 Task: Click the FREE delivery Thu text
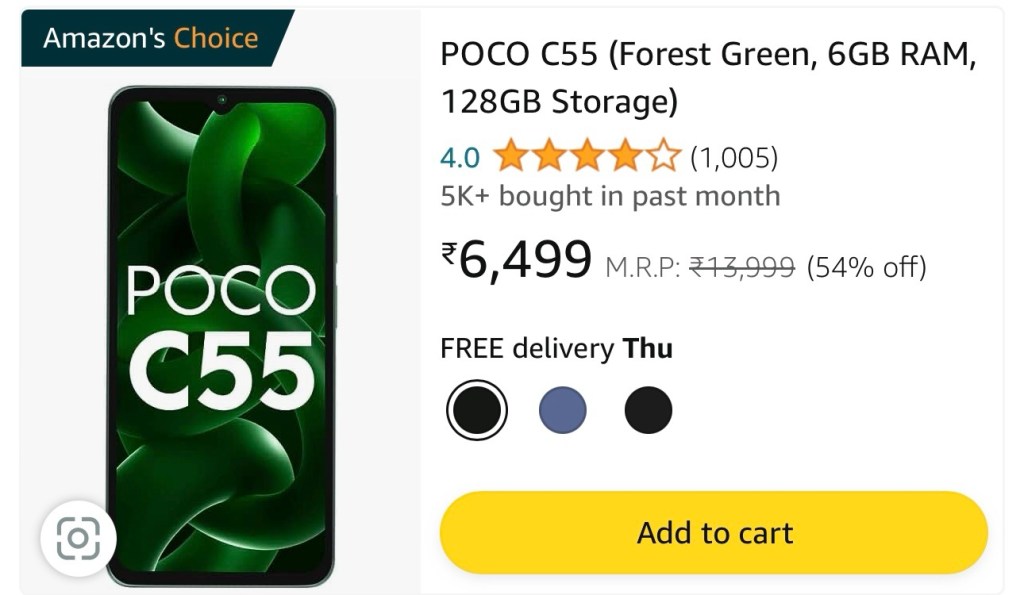point(556,348)
